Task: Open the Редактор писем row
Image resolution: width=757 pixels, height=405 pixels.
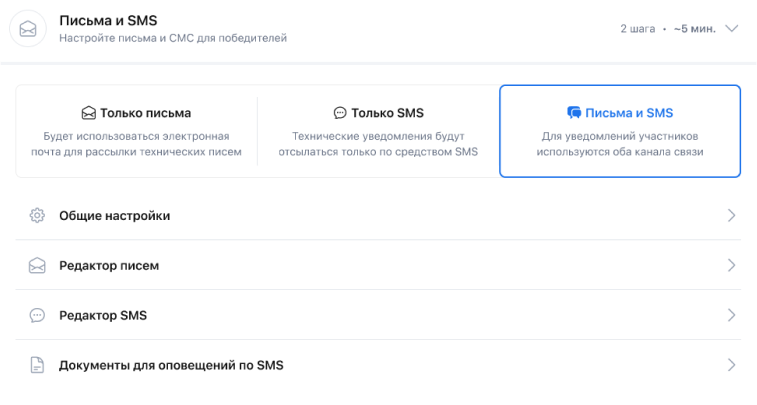Action: [378, 265]
